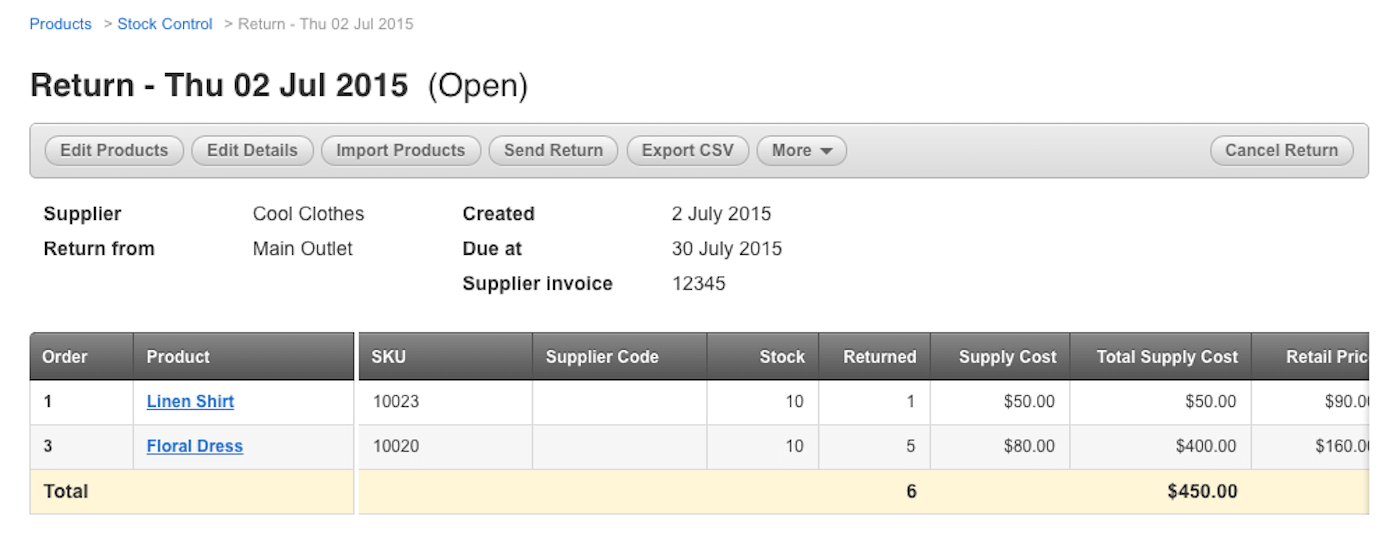Open the Floral Dress product link

point(195,447)
